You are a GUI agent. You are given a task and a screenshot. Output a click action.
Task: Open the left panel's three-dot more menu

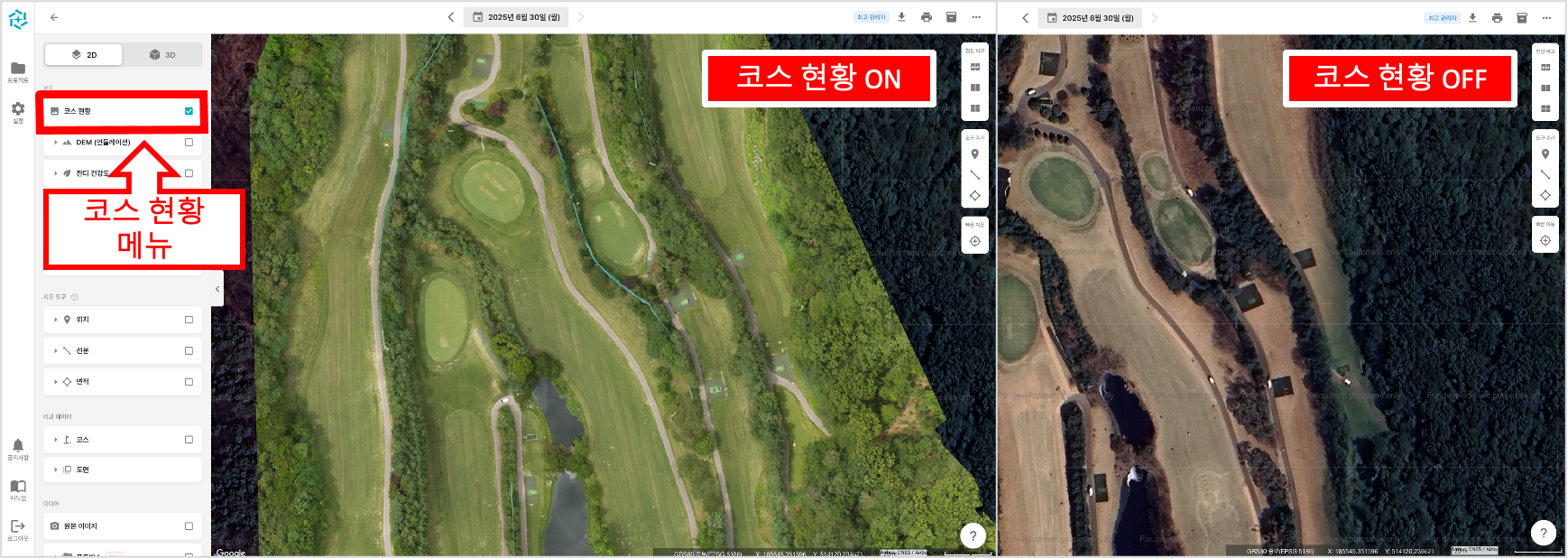pos(976,17)
